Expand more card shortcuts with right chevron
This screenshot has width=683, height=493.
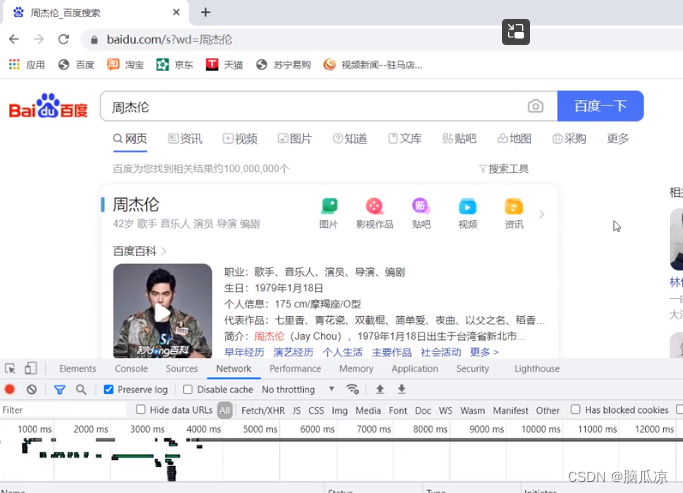tap(541, 214)
